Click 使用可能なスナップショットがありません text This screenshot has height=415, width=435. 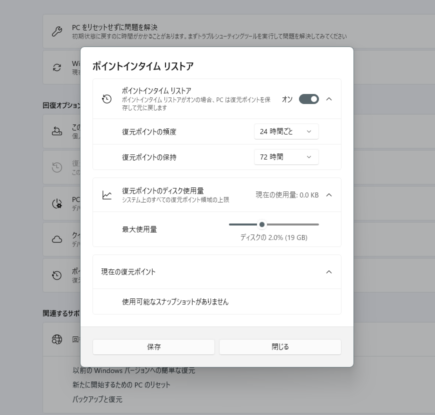tap(175, 302)
